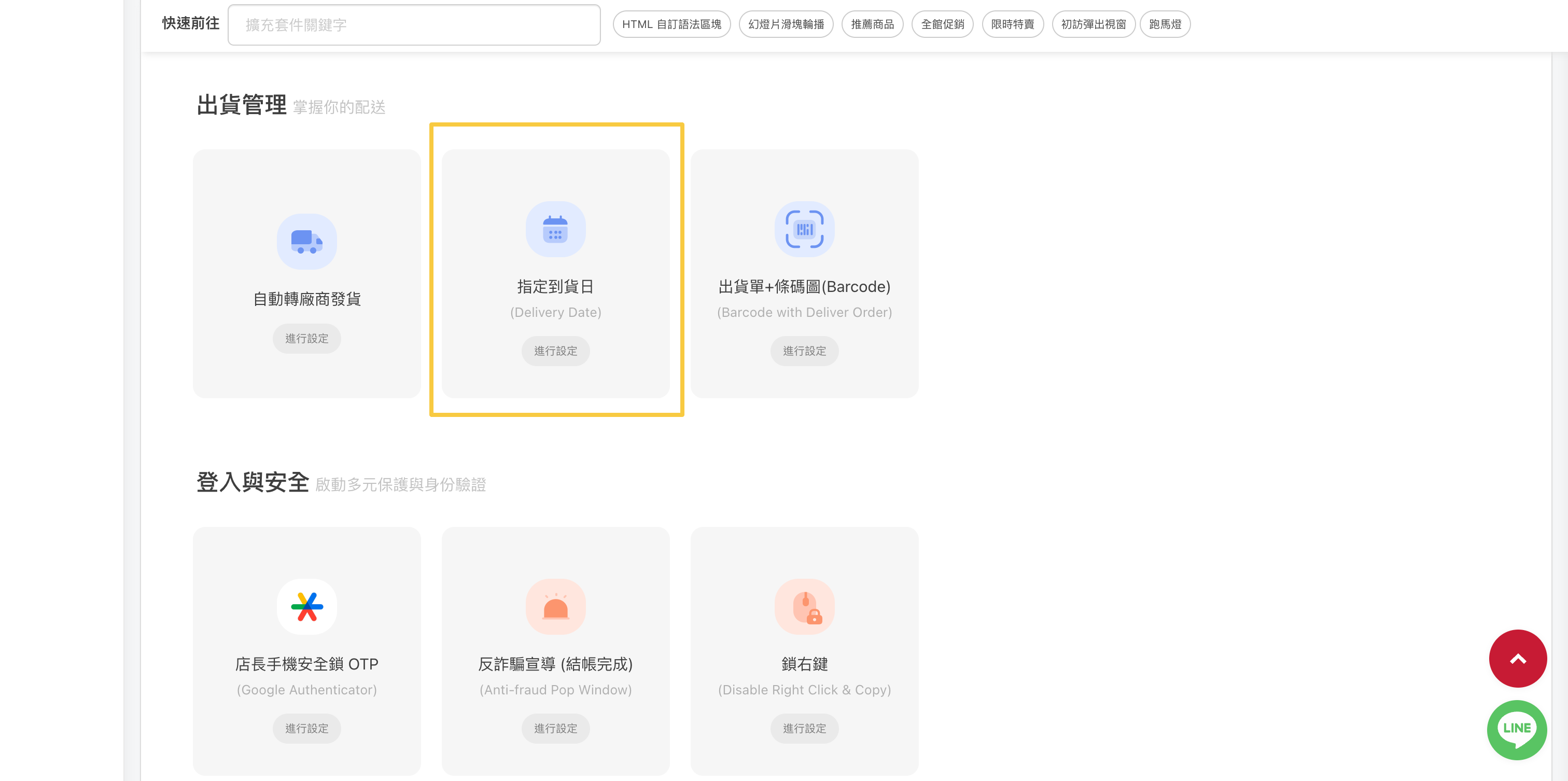Click the calendar icon for 指定到貨日

(555, 230)
